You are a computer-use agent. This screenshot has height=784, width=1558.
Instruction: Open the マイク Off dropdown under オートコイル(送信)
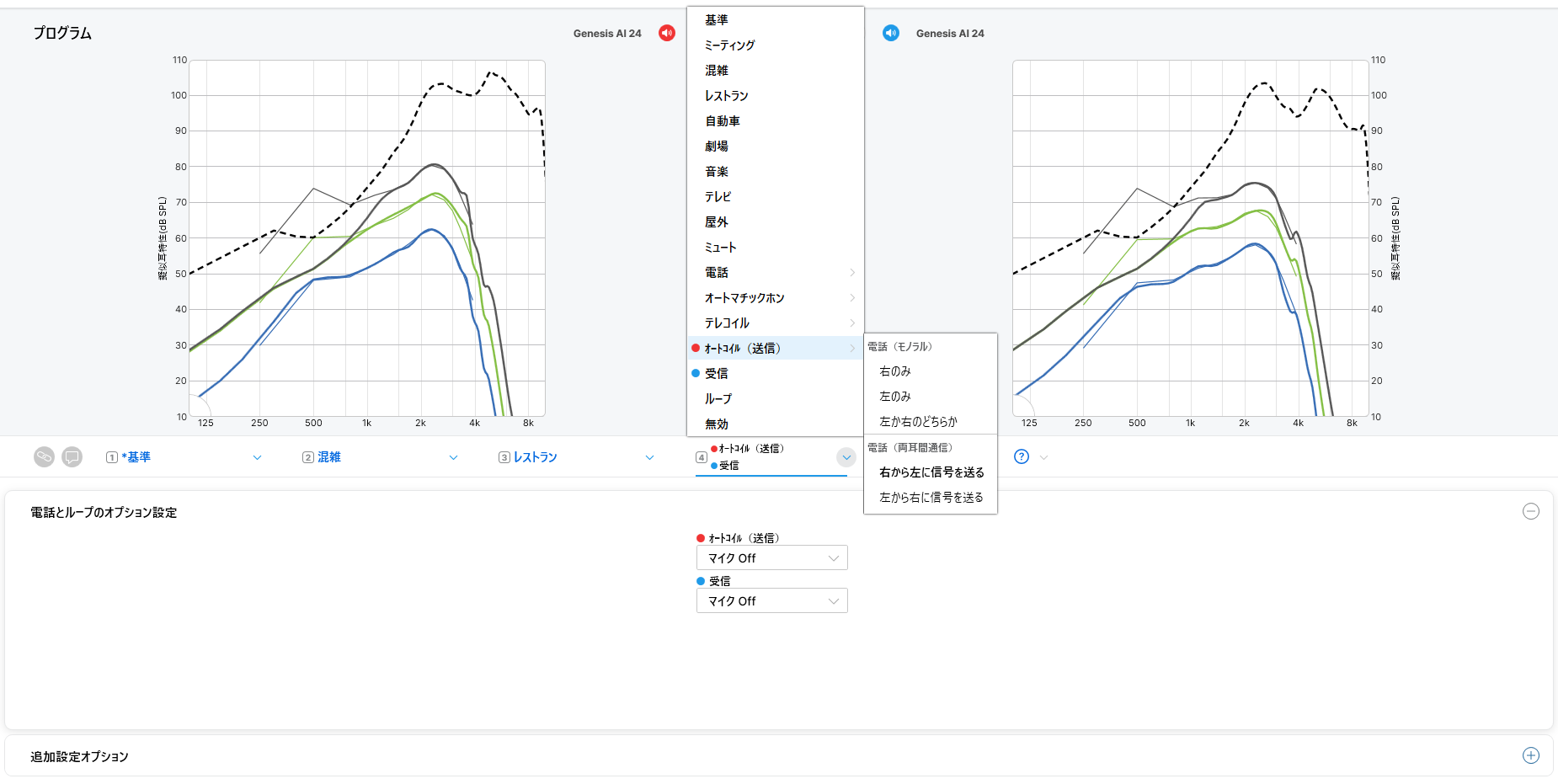point(771,557)
